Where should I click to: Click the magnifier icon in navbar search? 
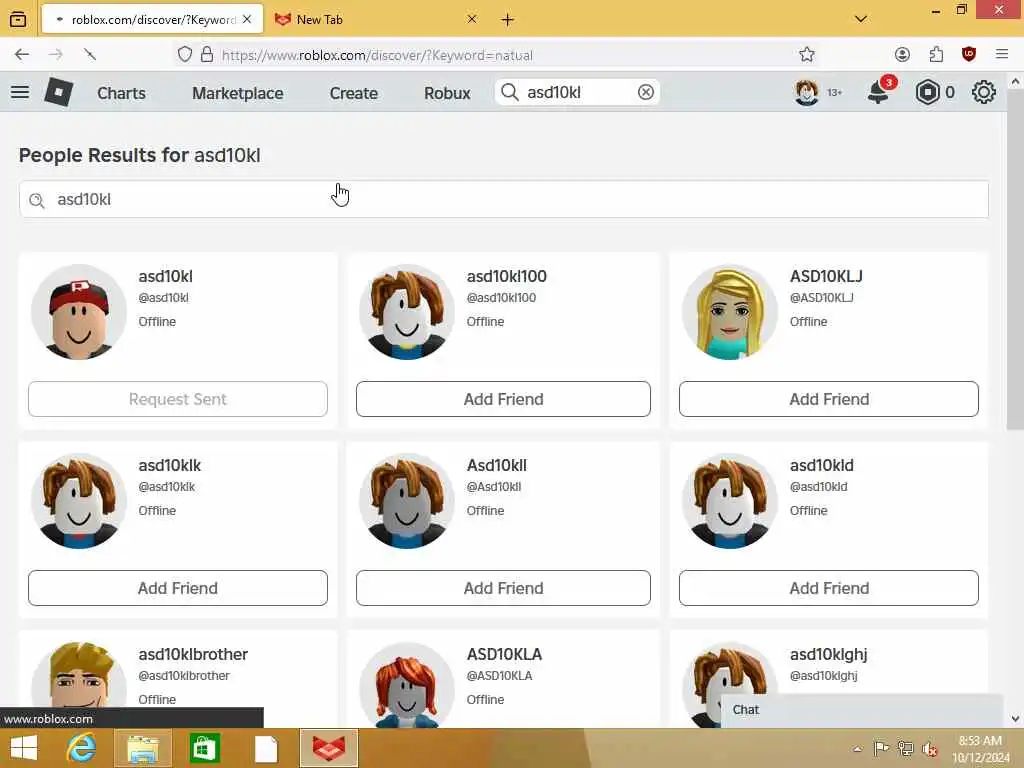click(509, 92)
